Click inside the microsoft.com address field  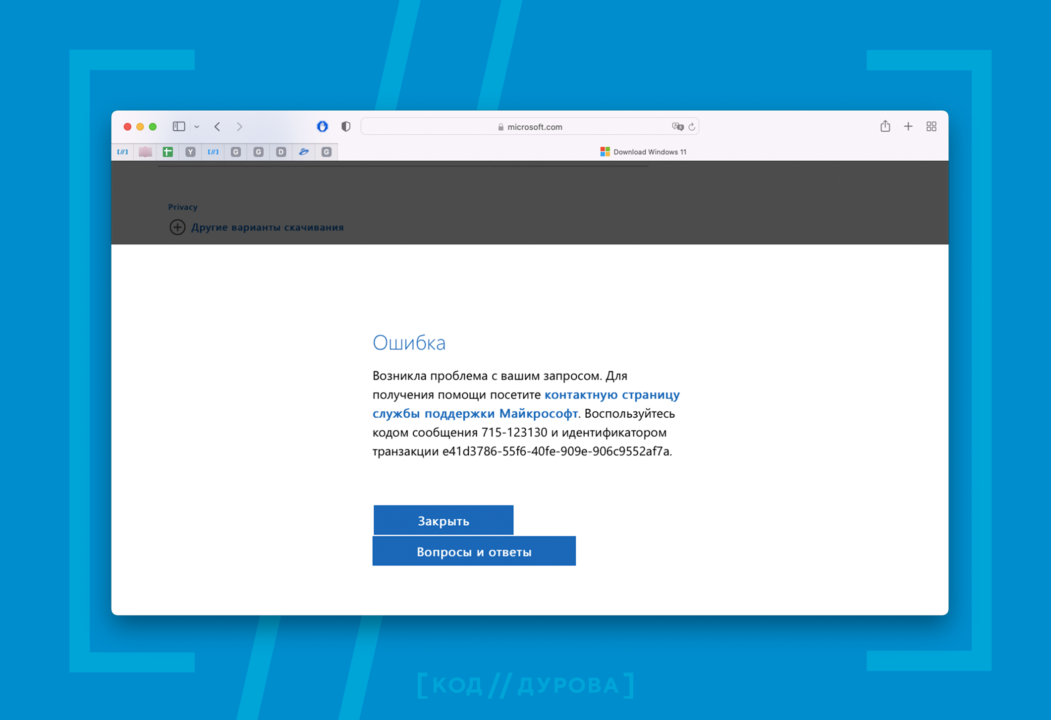(x=530, y=126)
